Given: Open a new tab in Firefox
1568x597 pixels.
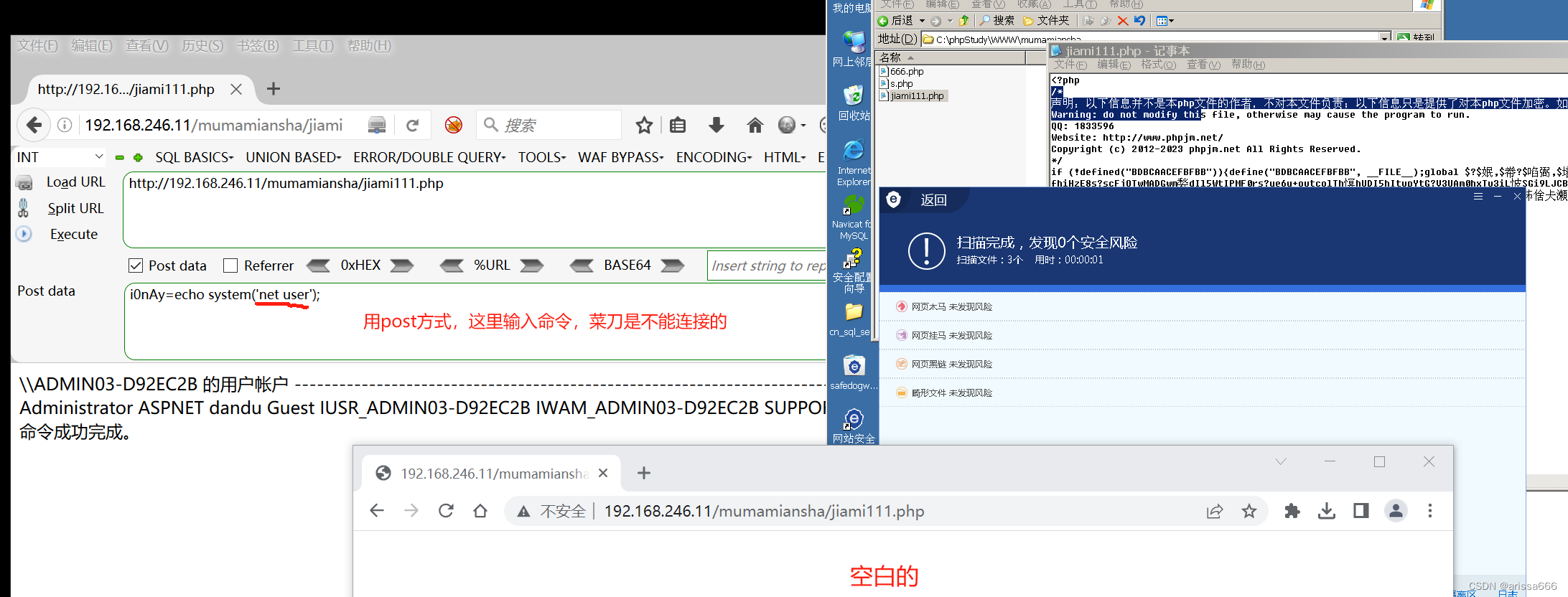Looking at the screenshot, I should click(x=274, y=89).
